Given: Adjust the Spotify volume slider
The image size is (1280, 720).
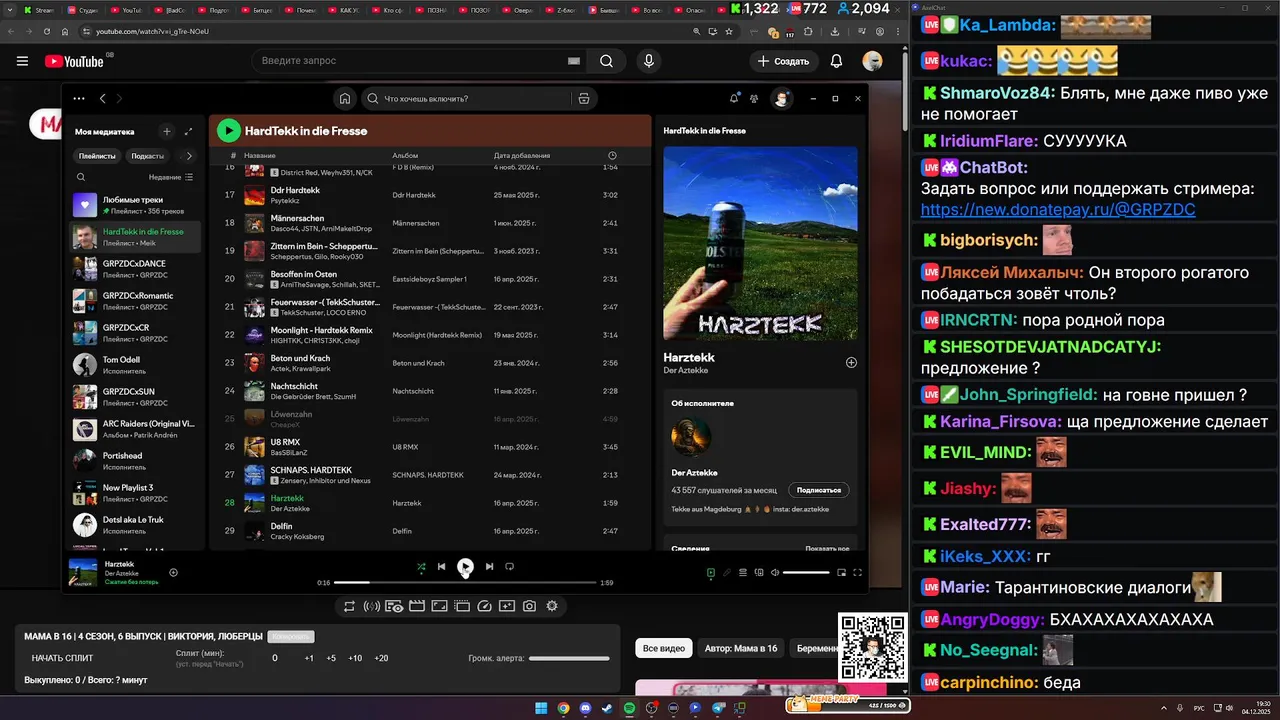Looking at the screenshot, I should (x=806, y=572).
